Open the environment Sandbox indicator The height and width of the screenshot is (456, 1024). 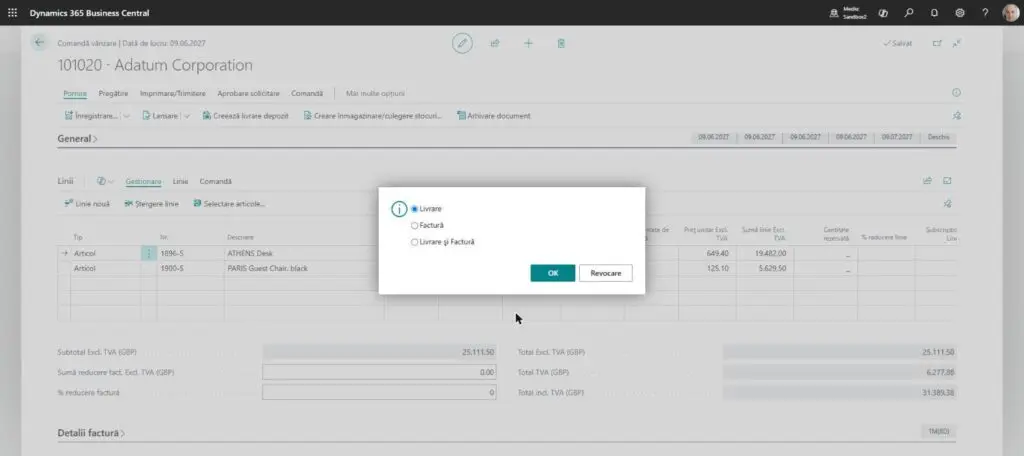click(x=848, y=12)
